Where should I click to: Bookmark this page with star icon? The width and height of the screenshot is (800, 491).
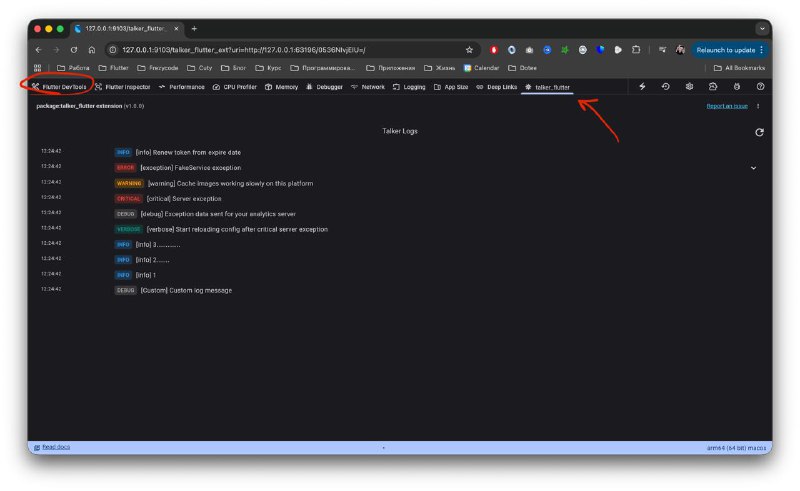[469, 50]
